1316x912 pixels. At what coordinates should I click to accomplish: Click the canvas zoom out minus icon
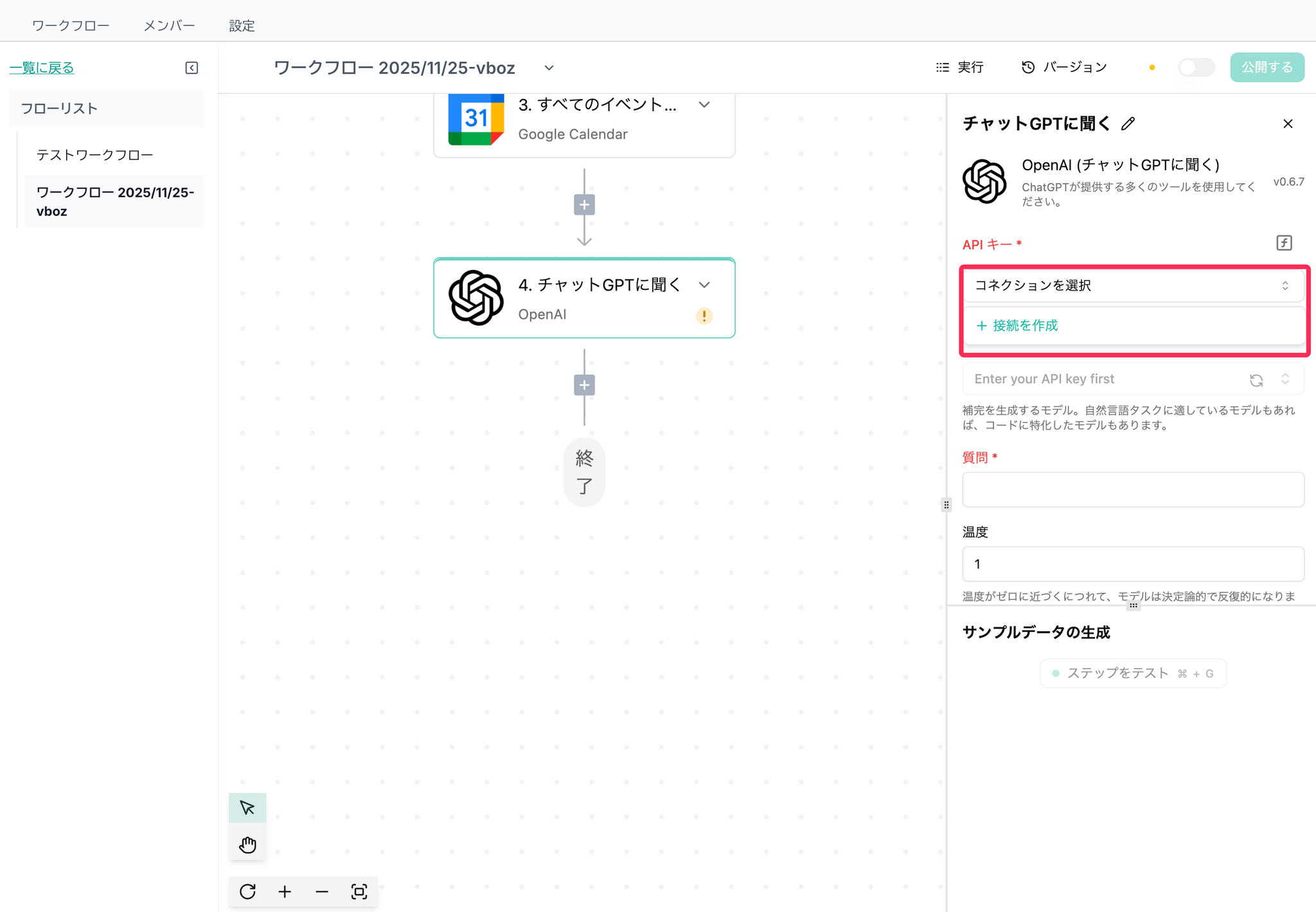[322, 891]
